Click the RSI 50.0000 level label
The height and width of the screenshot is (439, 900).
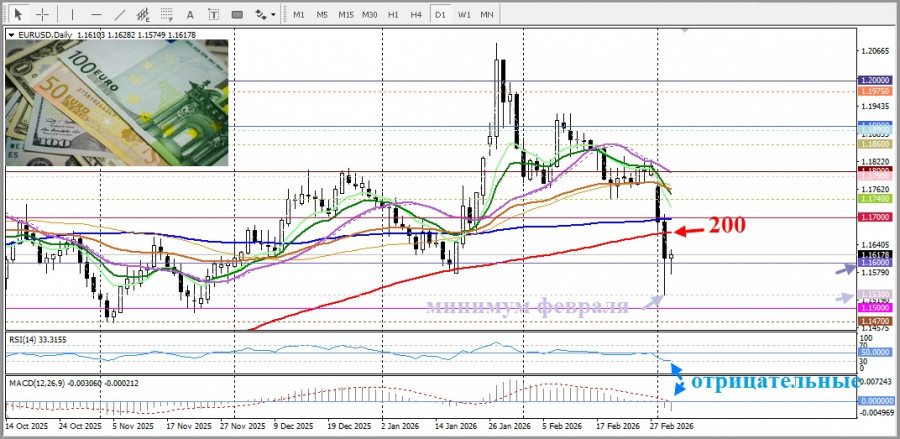[875, 352]
